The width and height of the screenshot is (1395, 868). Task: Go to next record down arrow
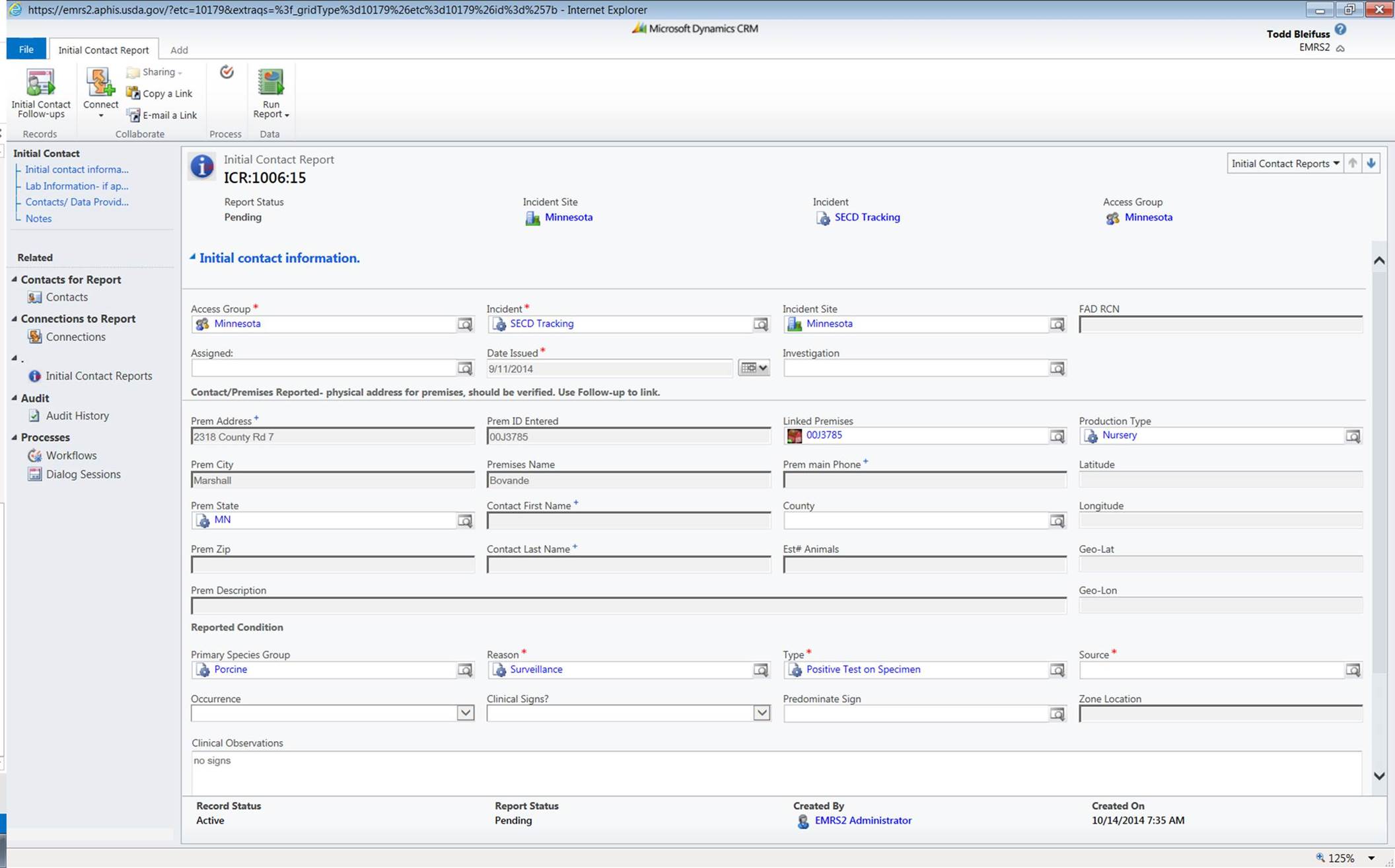(x=1371, y=163)
